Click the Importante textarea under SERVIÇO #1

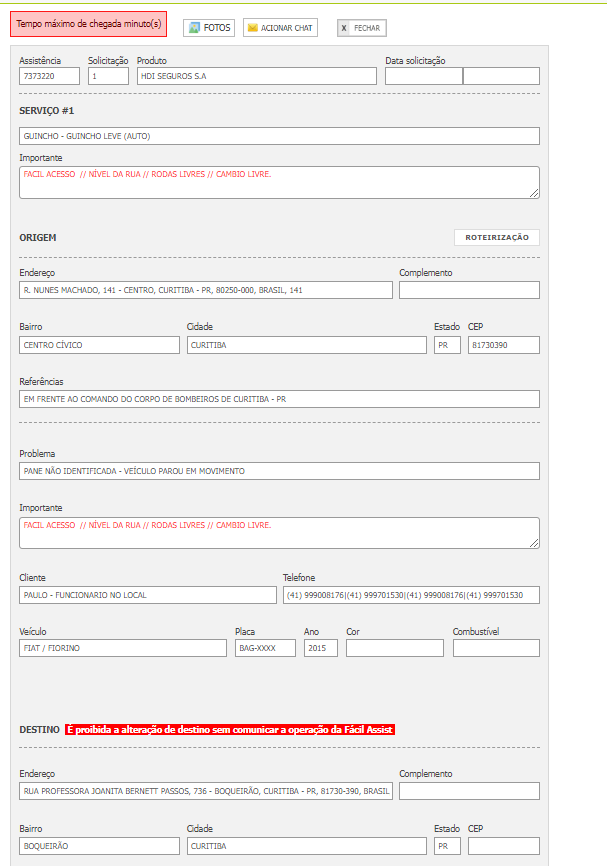[279, 182]
